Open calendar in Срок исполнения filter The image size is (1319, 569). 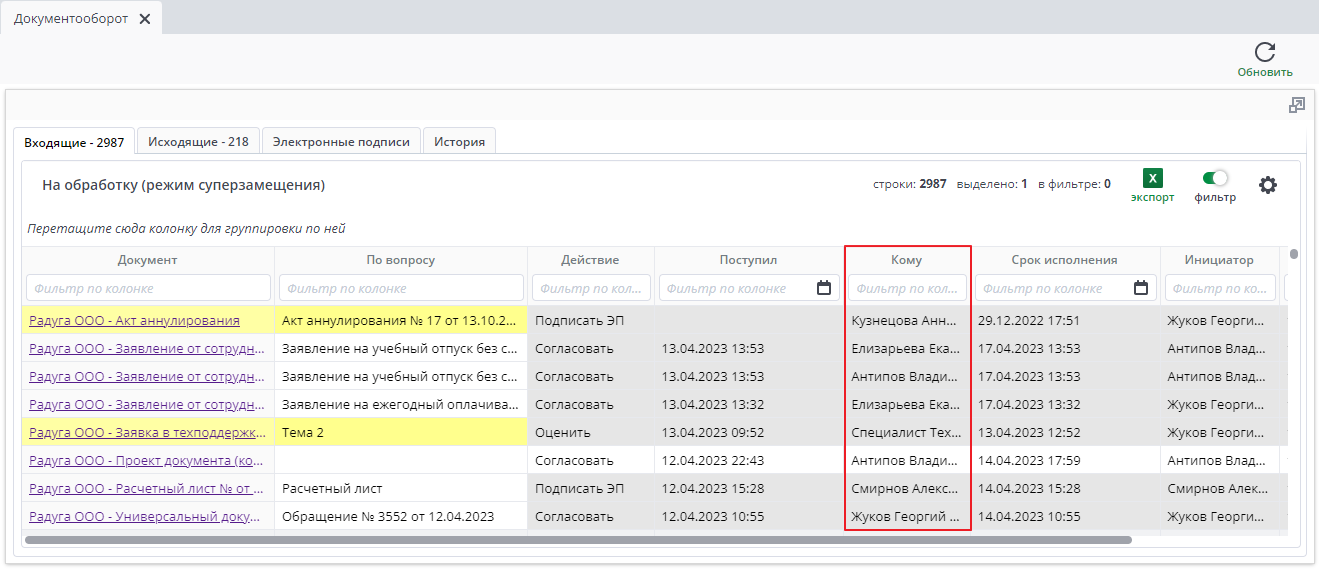1141,288
